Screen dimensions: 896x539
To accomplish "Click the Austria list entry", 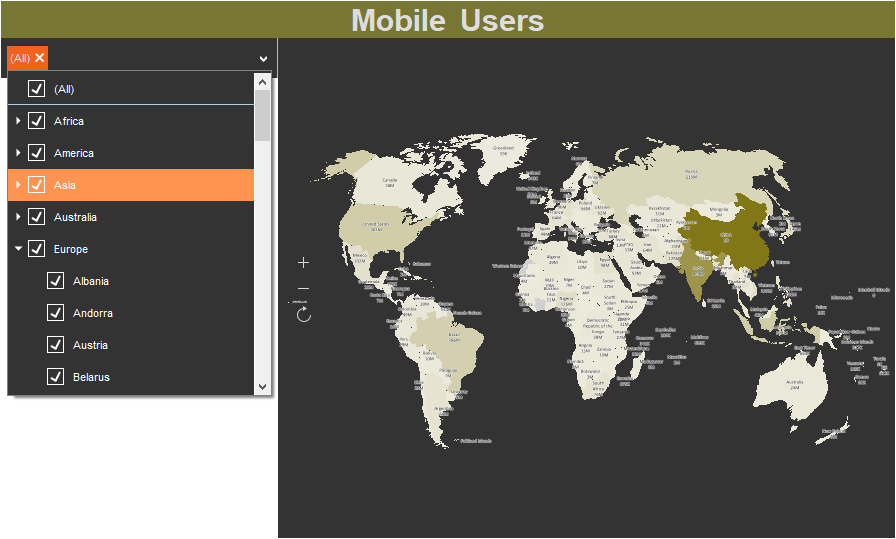I will 90,345.
